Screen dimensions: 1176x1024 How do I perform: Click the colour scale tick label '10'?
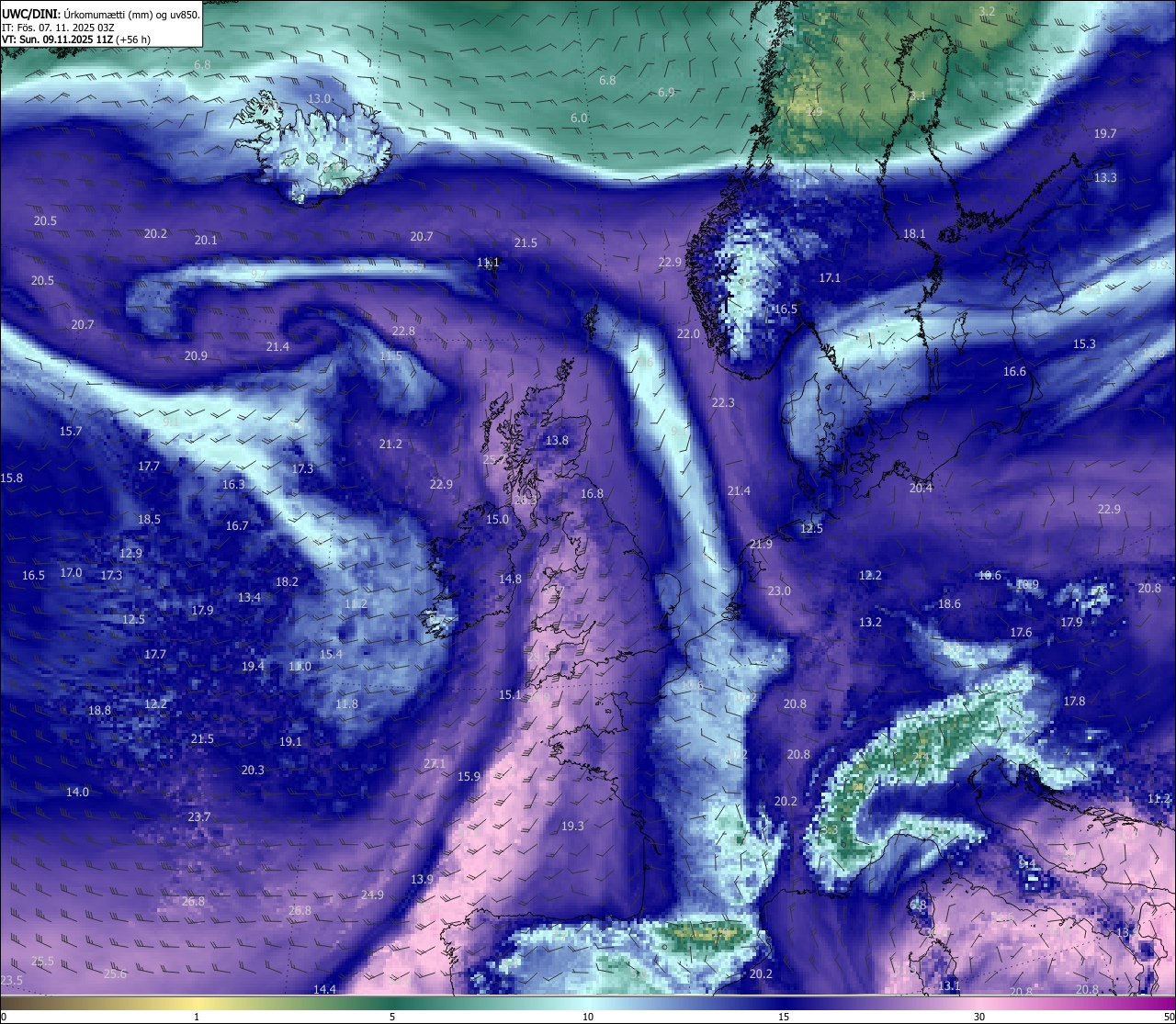(x=588, y=1017)
